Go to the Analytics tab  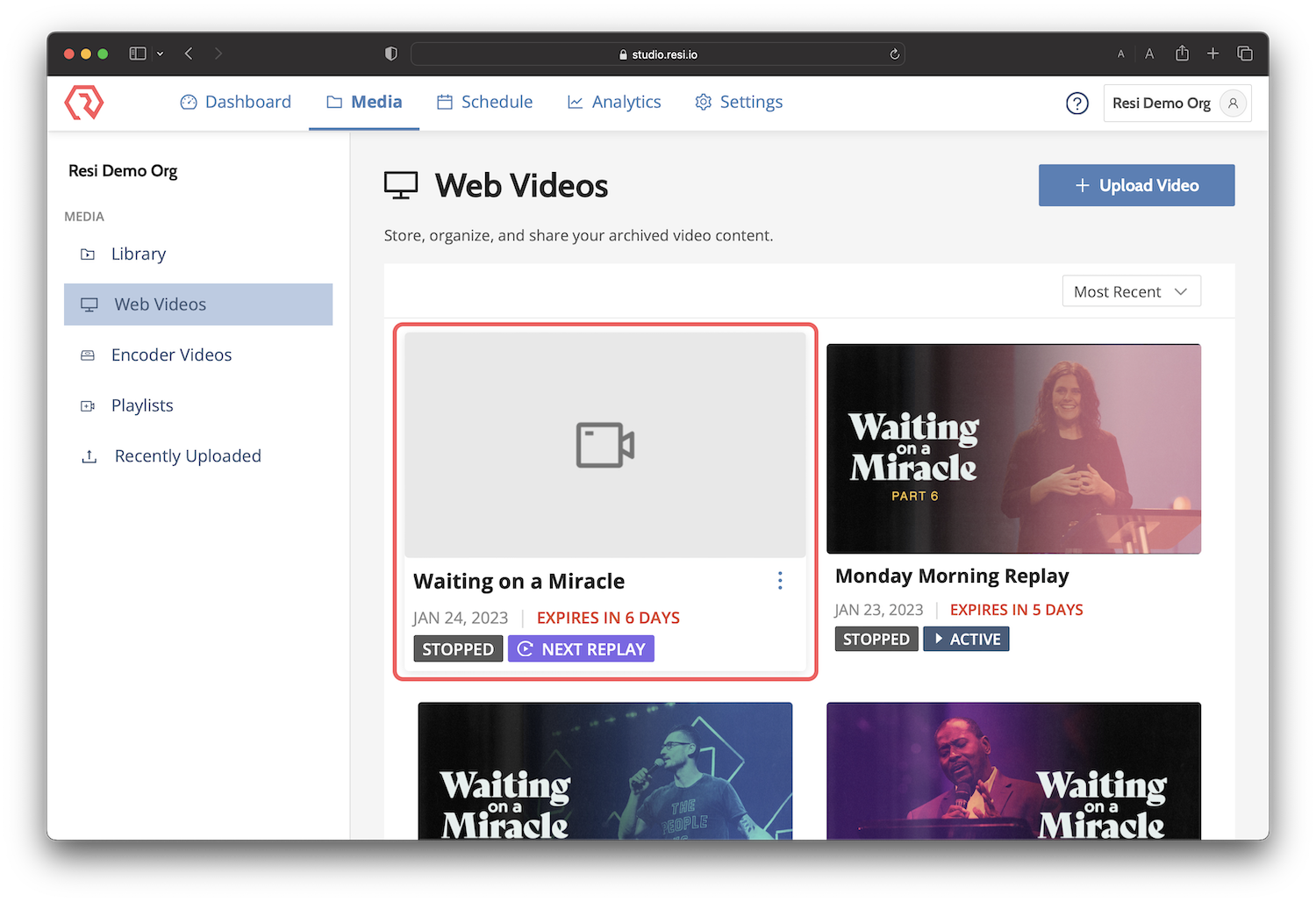pos(614,102)
